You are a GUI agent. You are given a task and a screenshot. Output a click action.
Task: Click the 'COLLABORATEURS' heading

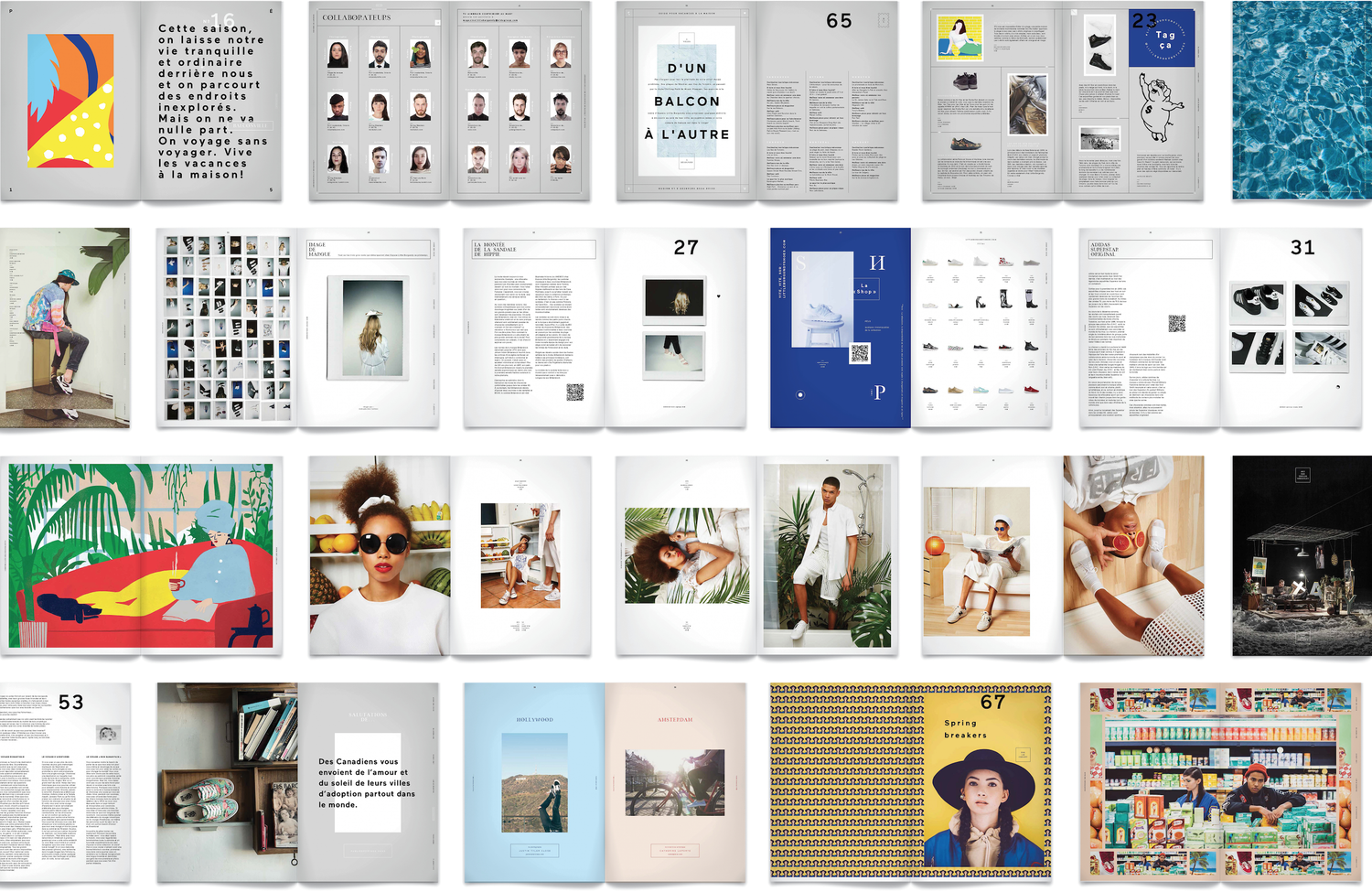pos(357,17)
